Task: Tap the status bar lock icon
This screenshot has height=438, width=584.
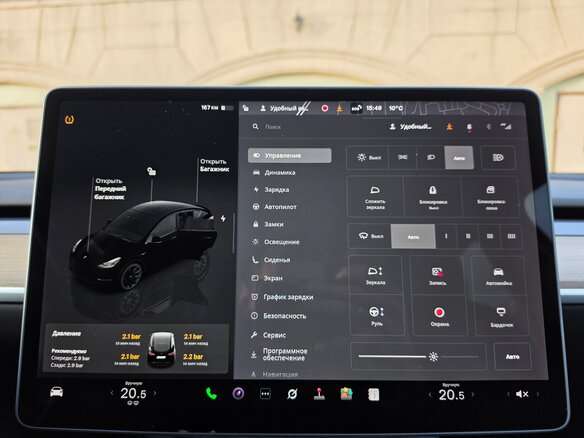Action: 245,108
